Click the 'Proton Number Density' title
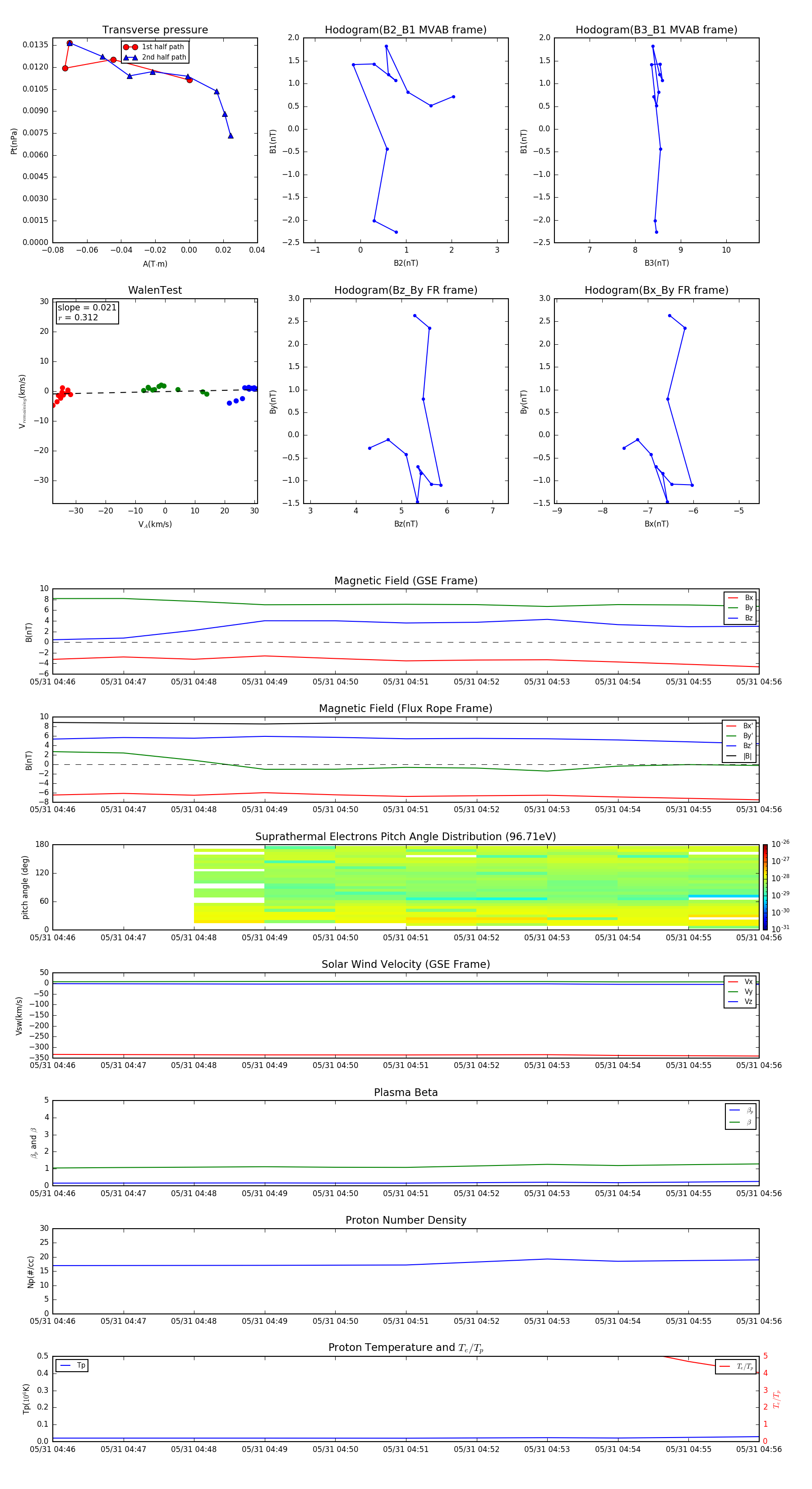Image resolution: width=812 pixels, height=1489 pixels. (x=406, y=1220)
